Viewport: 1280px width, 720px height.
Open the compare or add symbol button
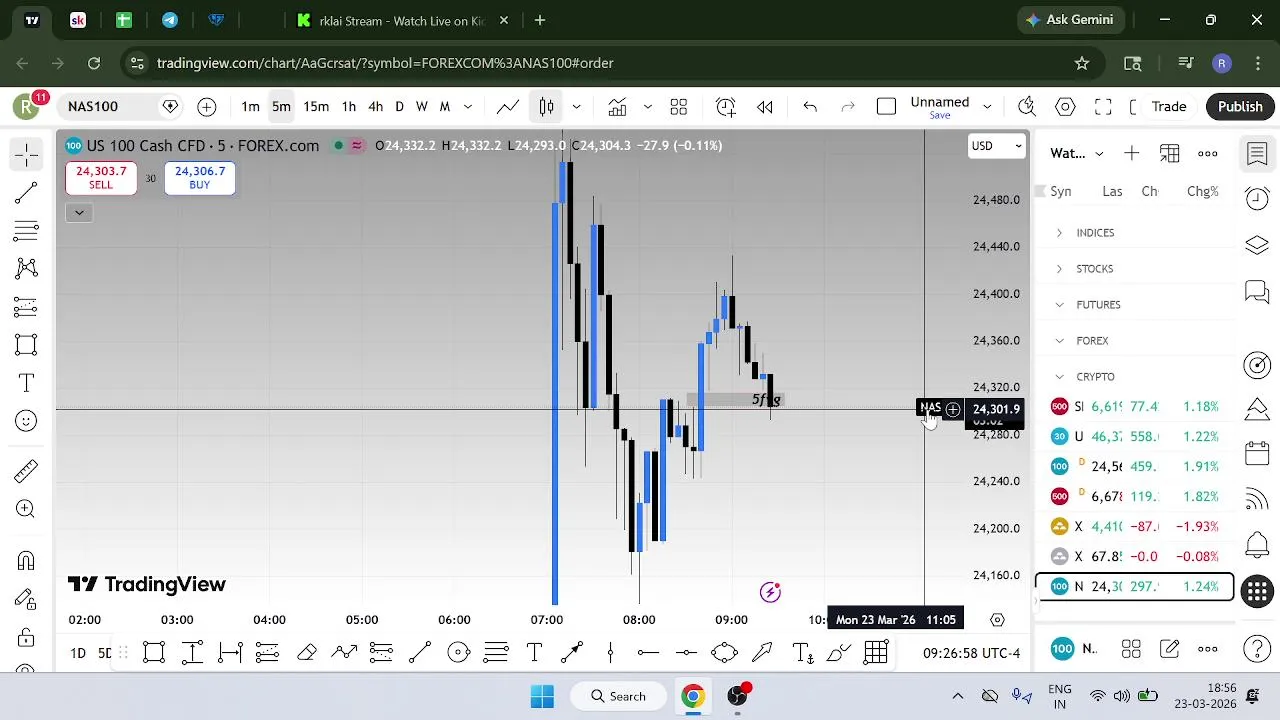[207, 107]
